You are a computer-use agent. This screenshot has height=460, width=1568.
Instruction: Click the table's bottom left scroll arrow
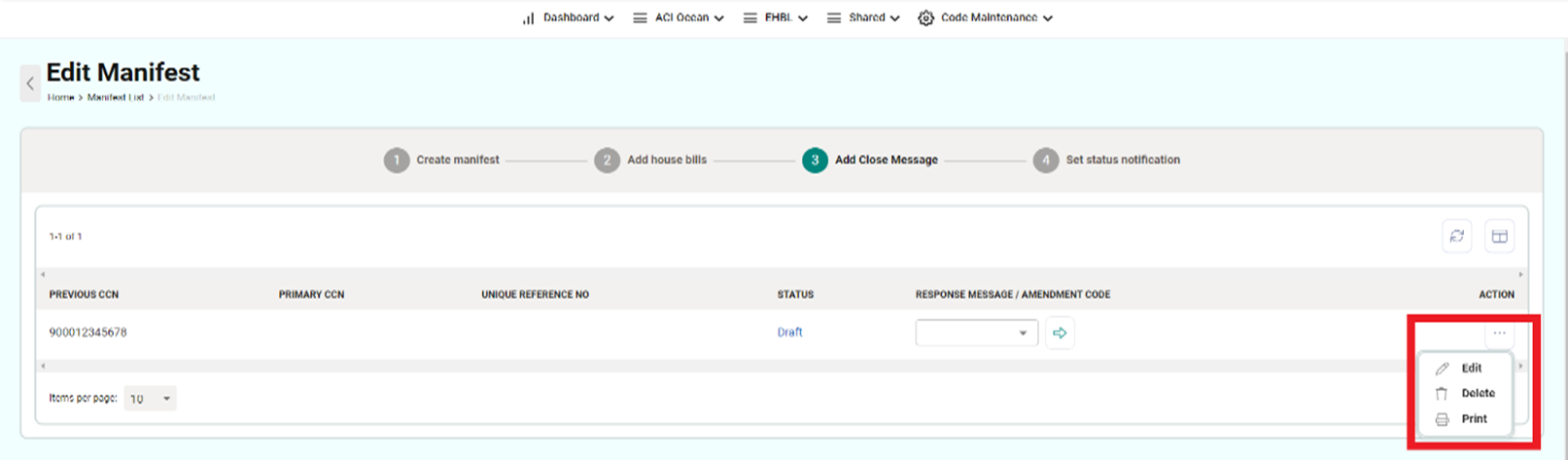[x=43, y=366]
